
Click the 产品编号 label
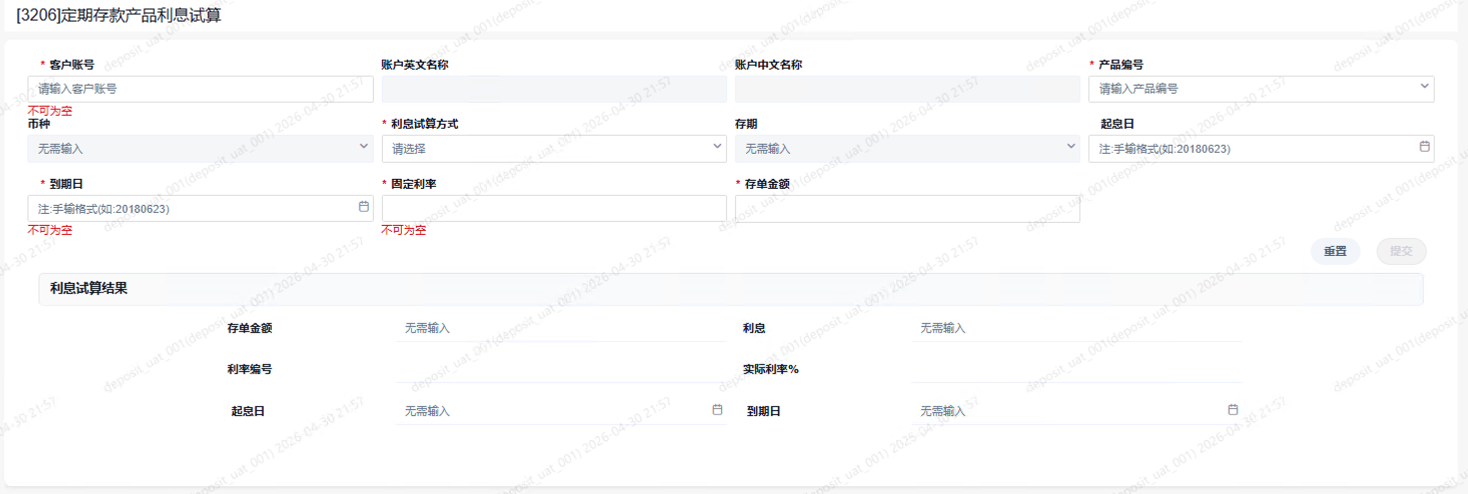pos(1121,65)
